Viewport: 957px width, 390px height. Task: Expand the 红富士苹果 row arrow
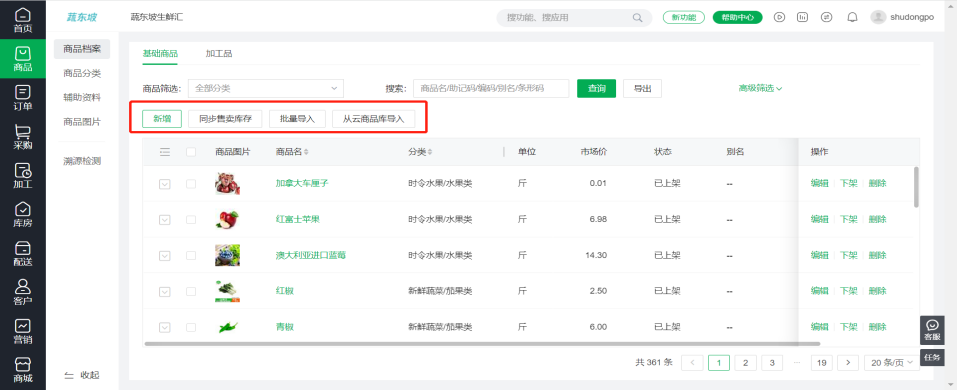click(165, 220)
